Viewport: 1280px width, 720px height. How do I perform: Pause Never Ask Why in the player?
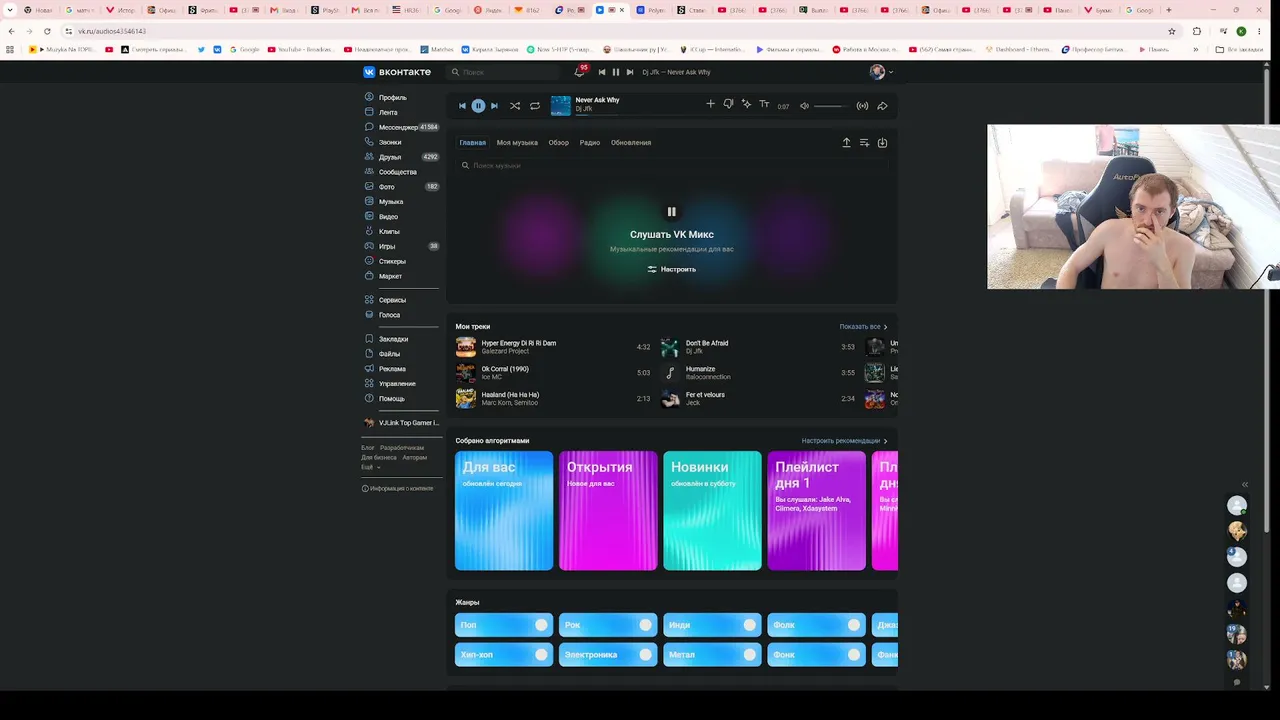[478, 105]
